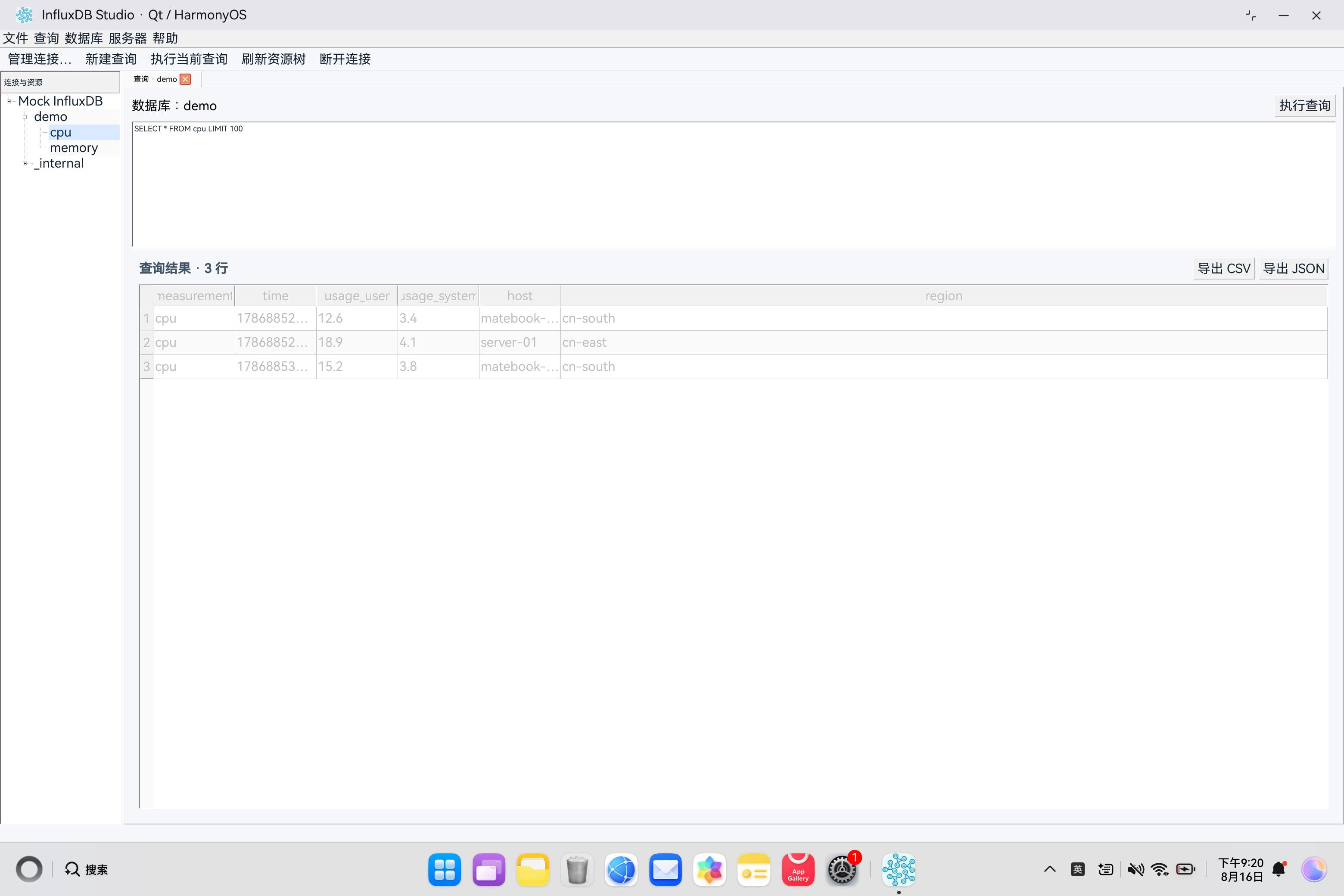The image size is (1344, 896).
Task: Select the 12.6 usage_user cell
Action: click(357, 318)
